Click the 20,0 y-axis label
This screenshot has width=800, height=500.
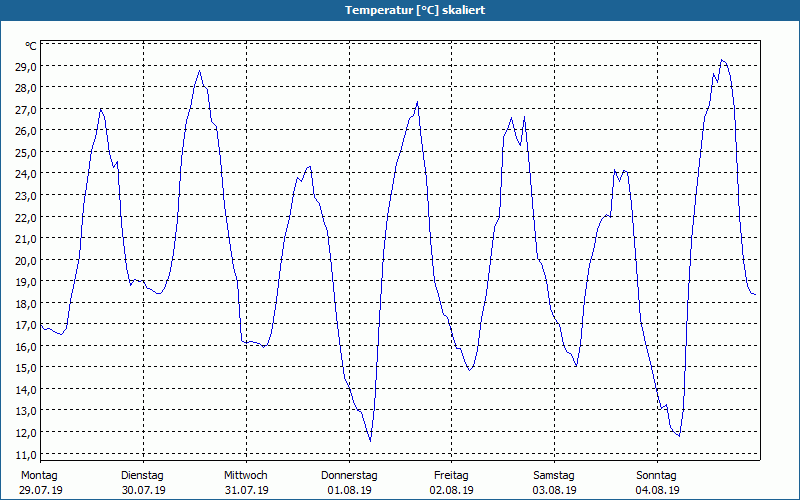(x=27, y=260)
